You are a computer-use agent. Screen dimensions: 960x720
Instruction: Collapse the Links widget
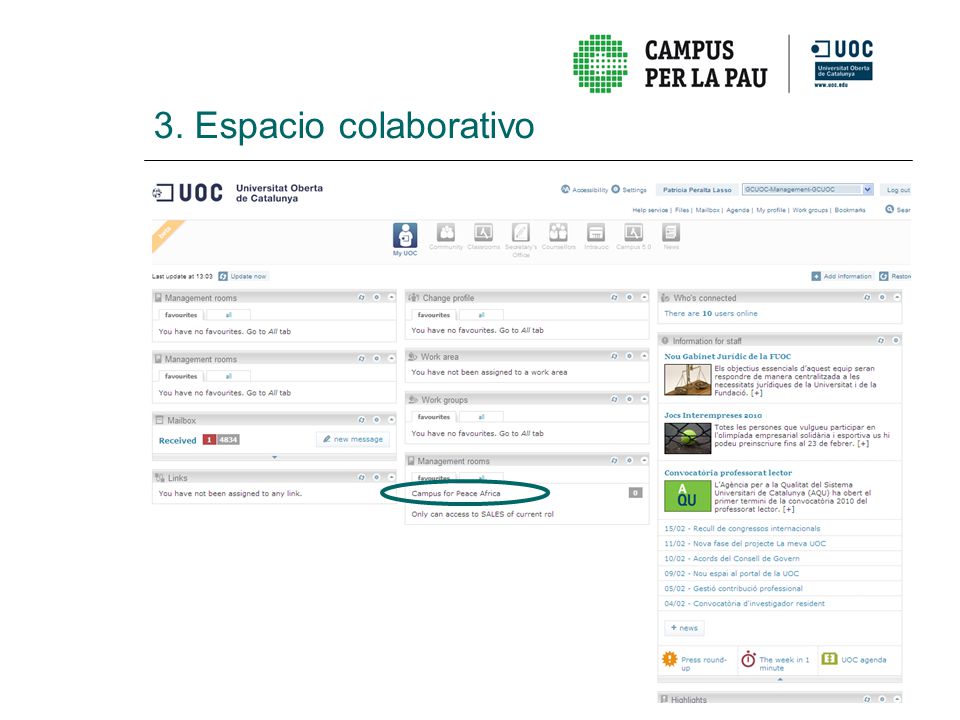[391, 477]
